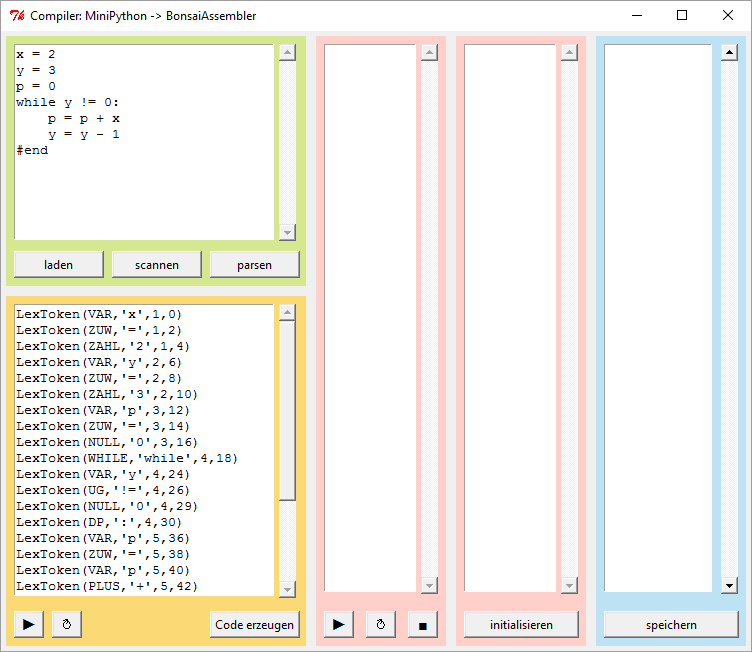Click the single-step icon in the pink panel
752x652 pixels.
click(x=380, y=624)
